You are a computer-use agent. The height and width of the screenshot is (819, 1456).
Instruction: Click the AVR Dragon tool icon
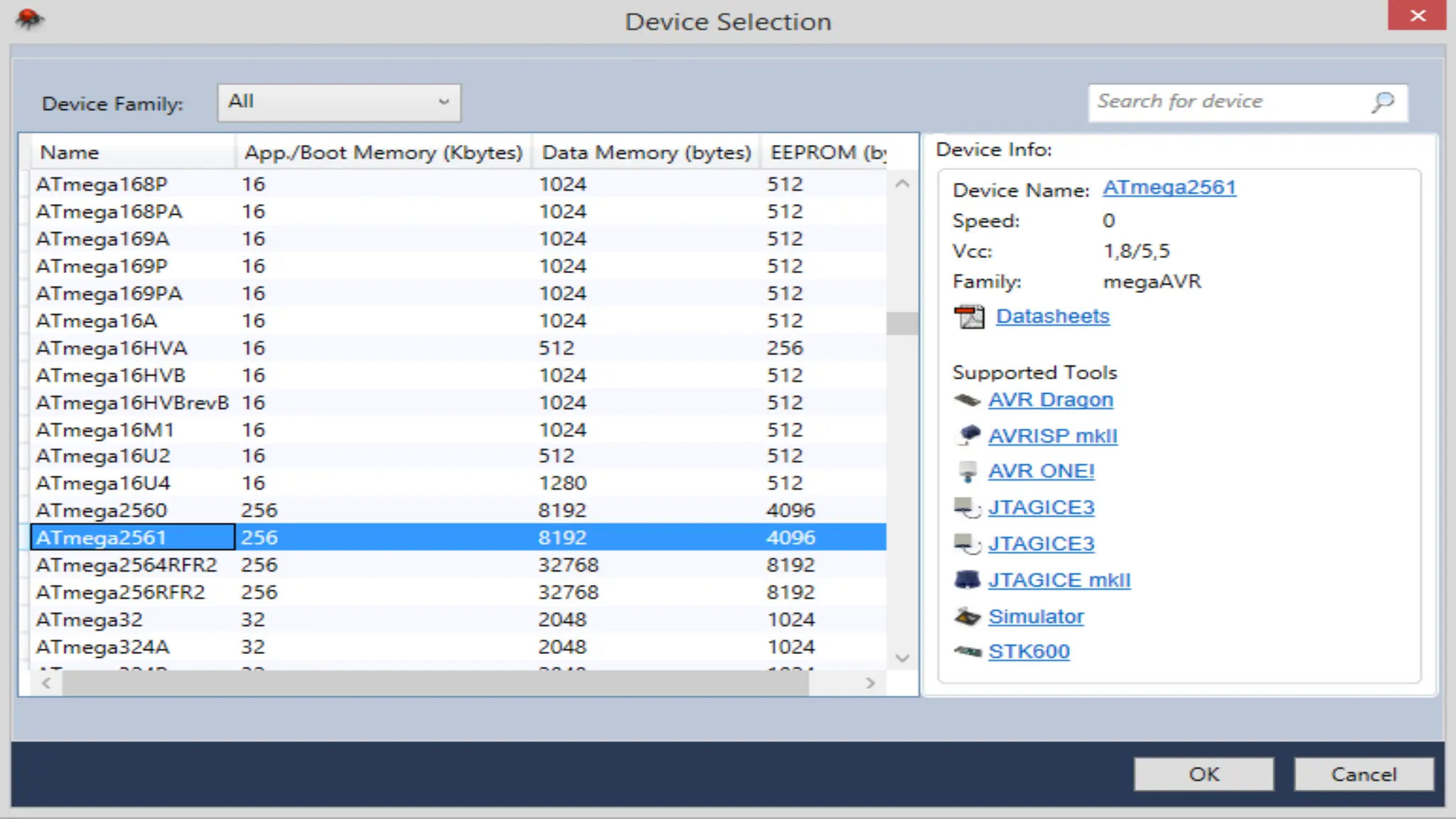[x=967, y=400]
